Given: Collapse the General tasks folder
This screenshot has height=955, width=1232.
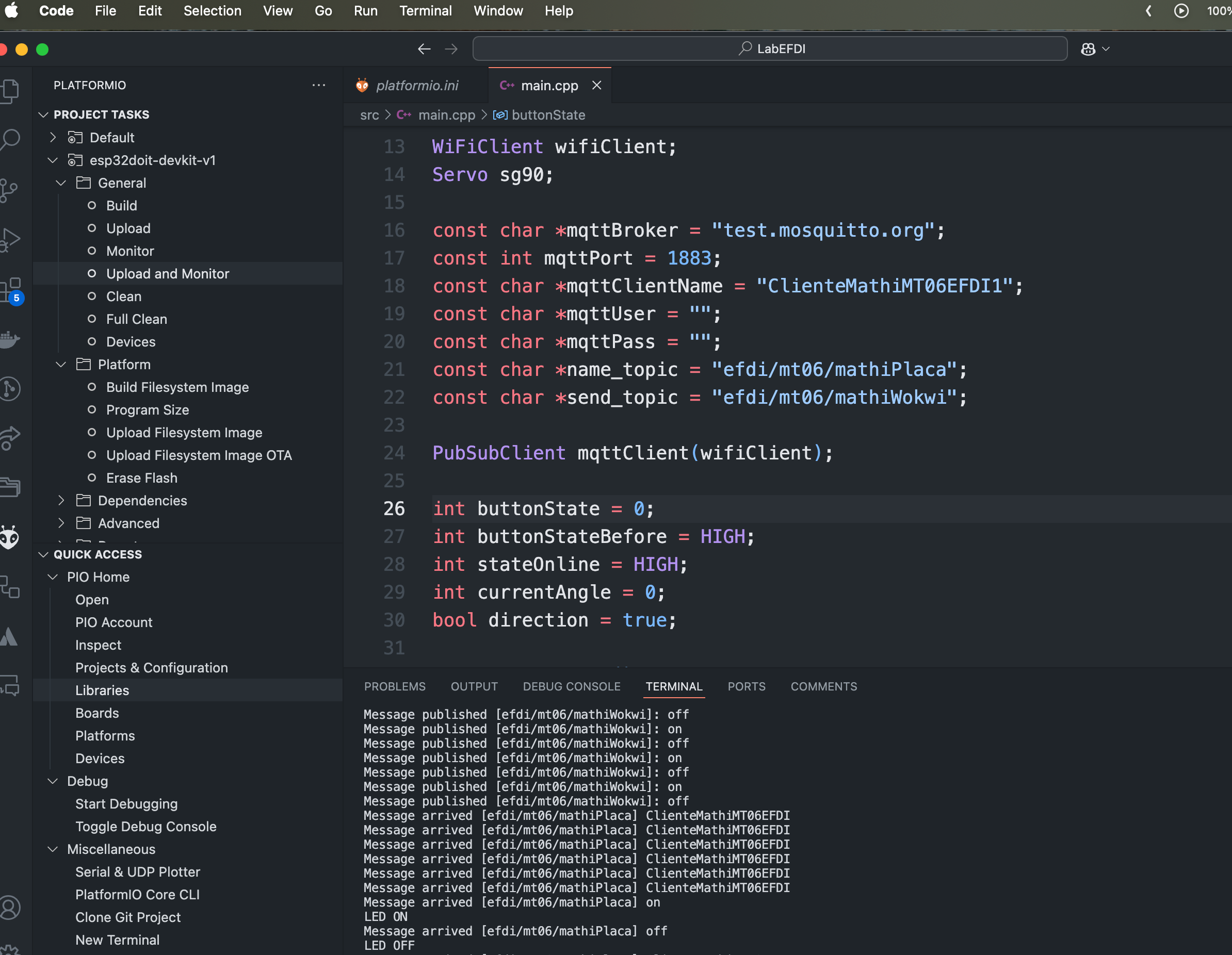Looking at the screenshot, I should coord(61,183).
